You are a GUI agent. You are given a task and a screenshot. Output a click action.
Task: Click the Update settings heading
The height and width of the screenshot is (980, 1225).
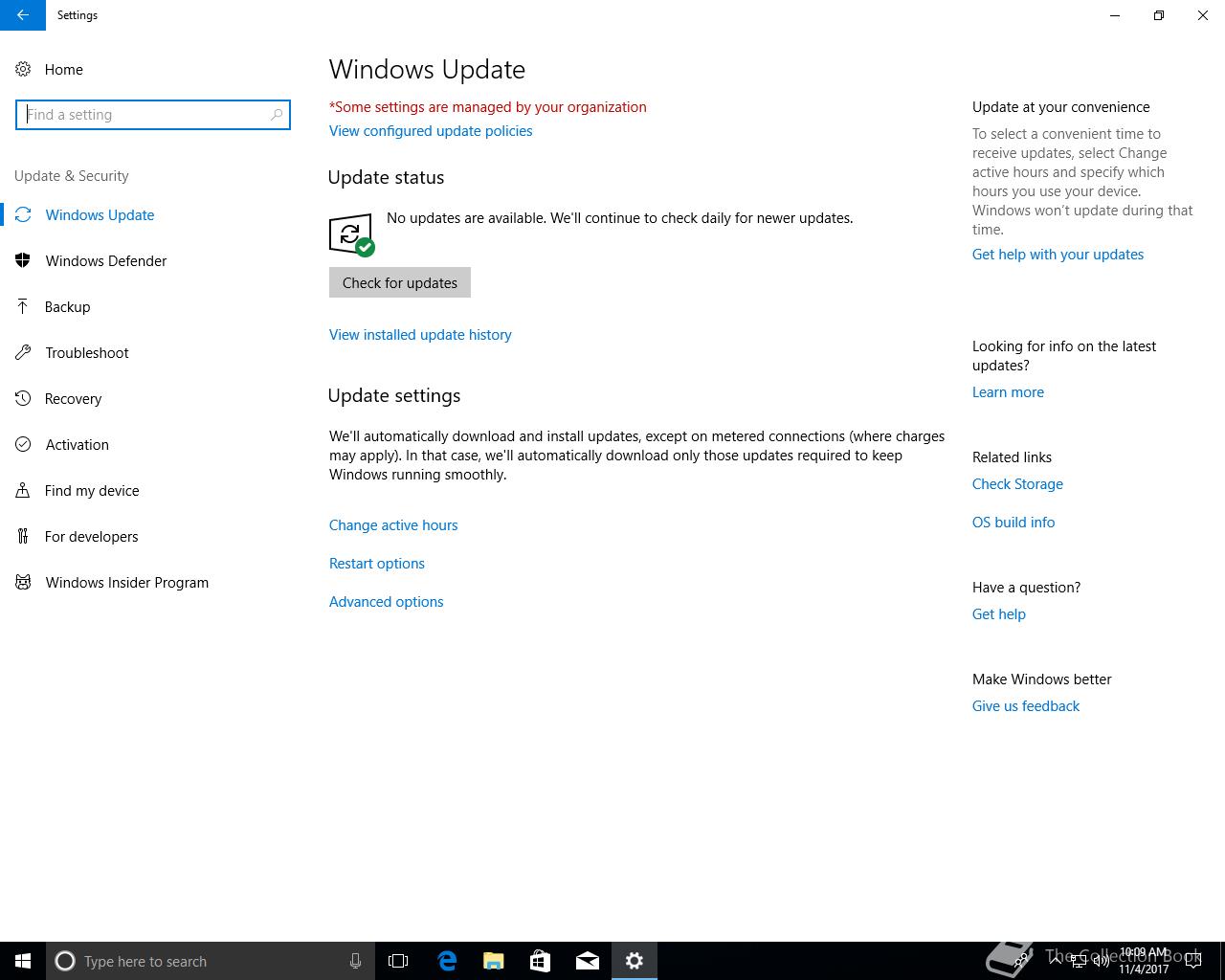click(x=394, y=396)
